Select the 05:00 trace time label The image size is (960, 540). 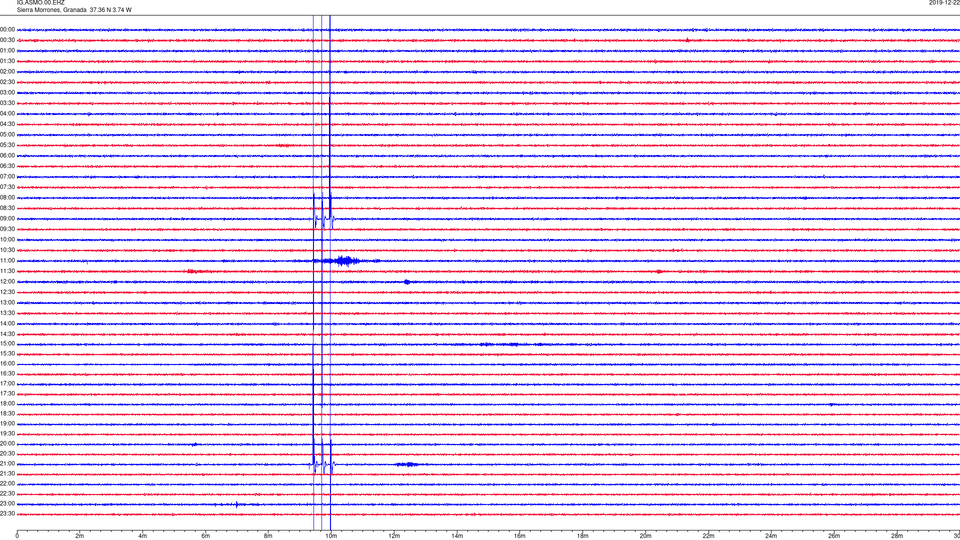7,135
